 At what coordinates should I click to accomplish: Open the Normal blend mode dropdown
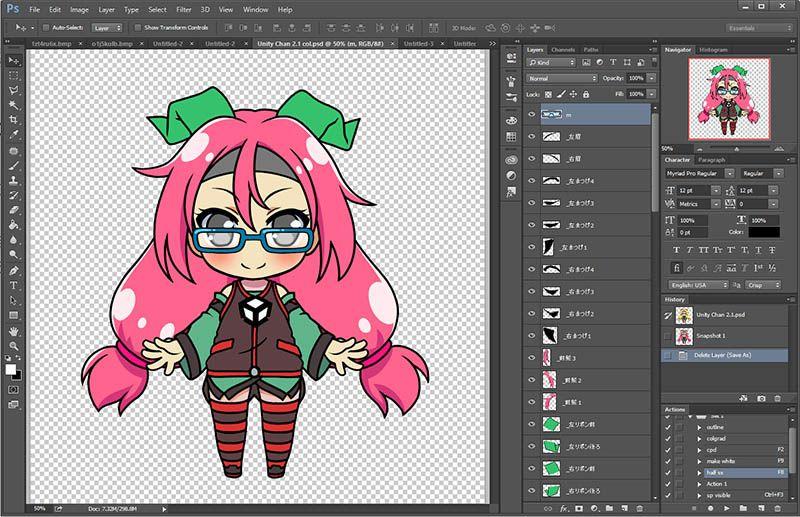point(561,79)
